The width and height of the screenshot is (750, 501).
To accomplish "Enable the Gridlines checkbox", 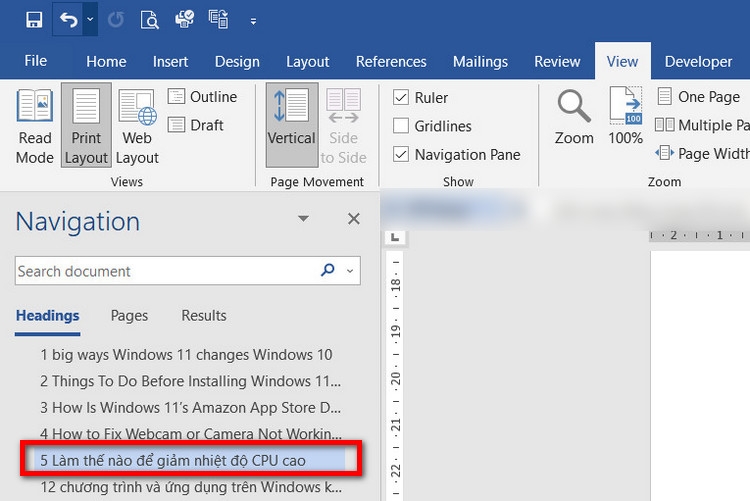I will tap(401, 126).
